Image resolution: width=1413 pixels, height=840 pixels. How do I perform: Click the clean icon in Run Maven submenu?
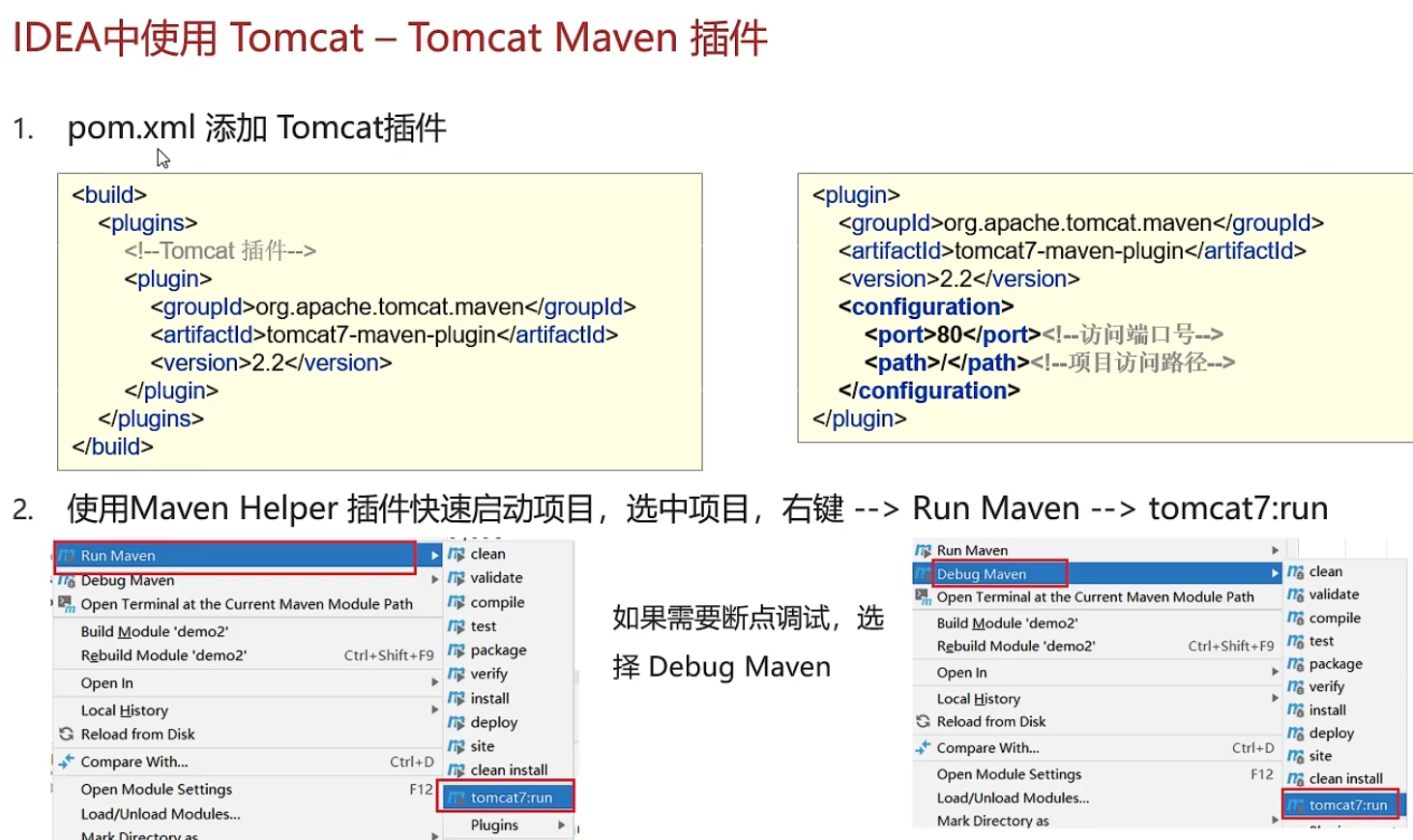click(456, 554)
